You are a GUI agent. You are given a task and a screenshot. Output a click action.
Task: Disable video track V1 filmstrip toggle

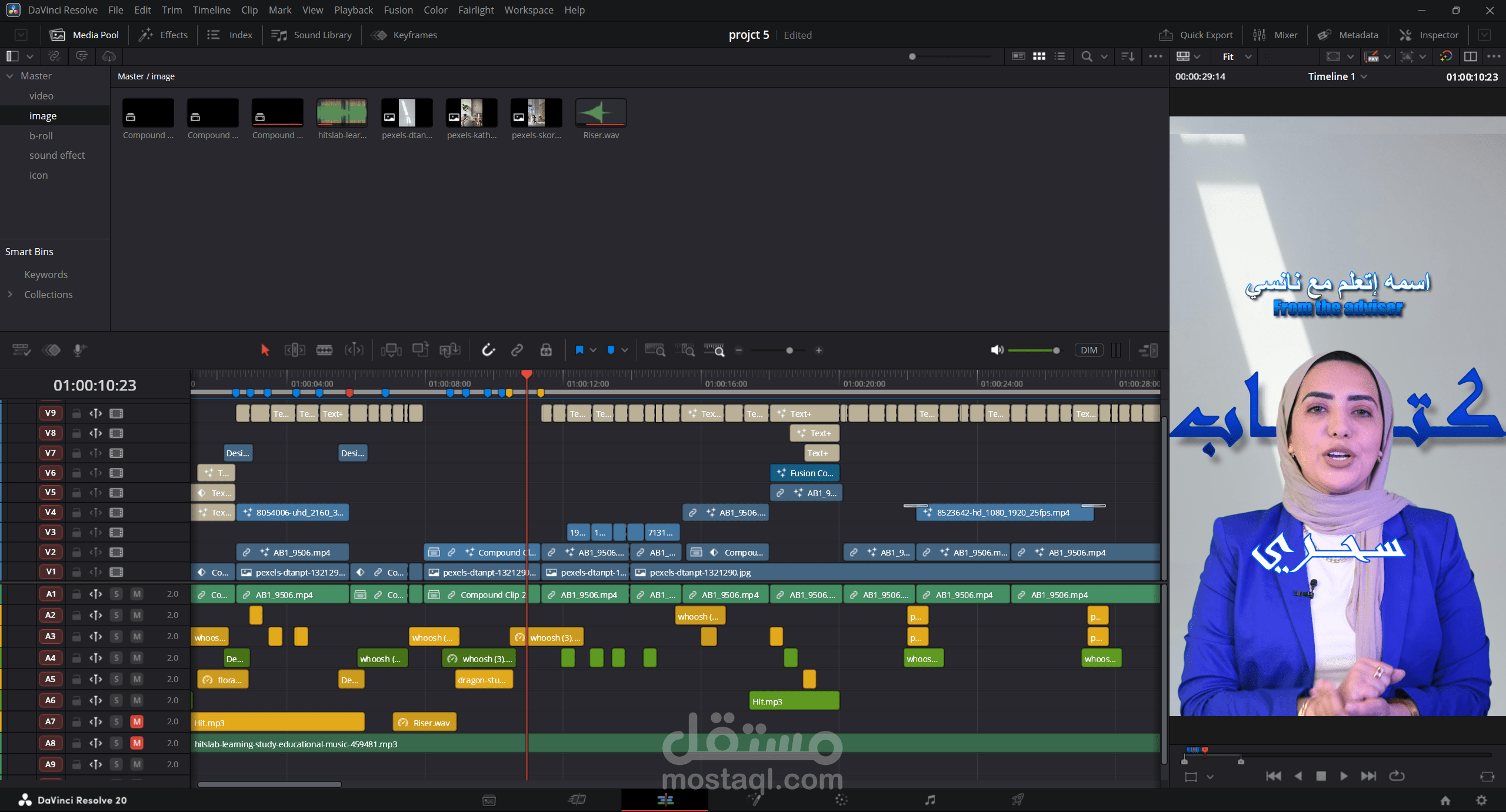116,572
